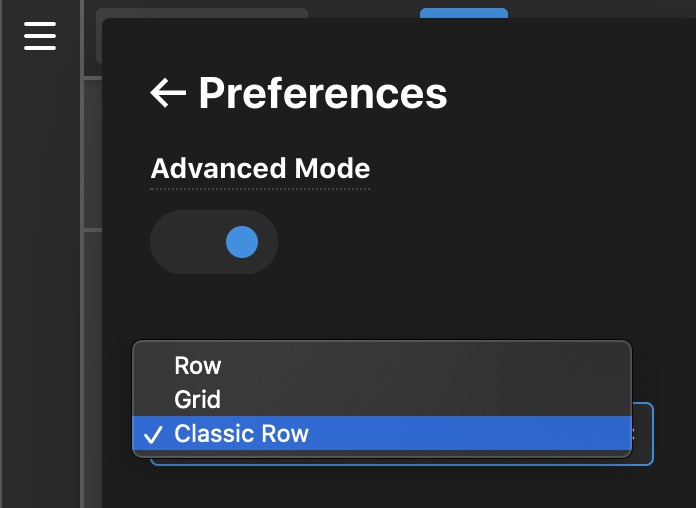Click empty area right of Advanced Mode toggle

[x=444, y=242]
